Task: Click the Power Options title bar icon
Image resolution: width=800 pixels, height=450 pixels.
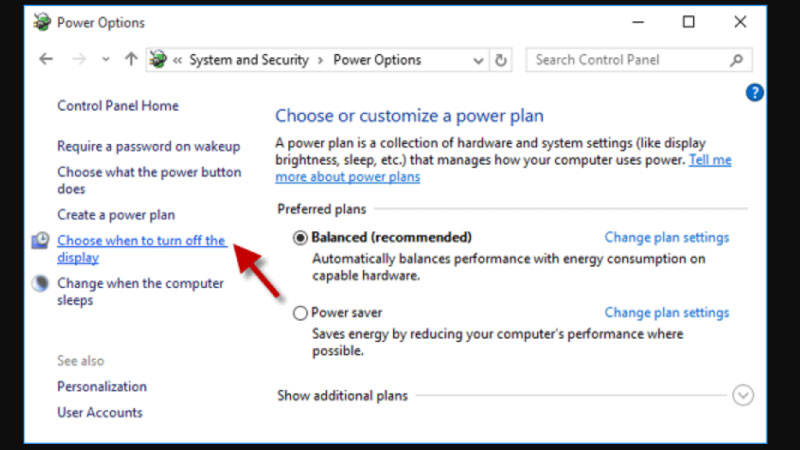Action: tap(41, 21)
